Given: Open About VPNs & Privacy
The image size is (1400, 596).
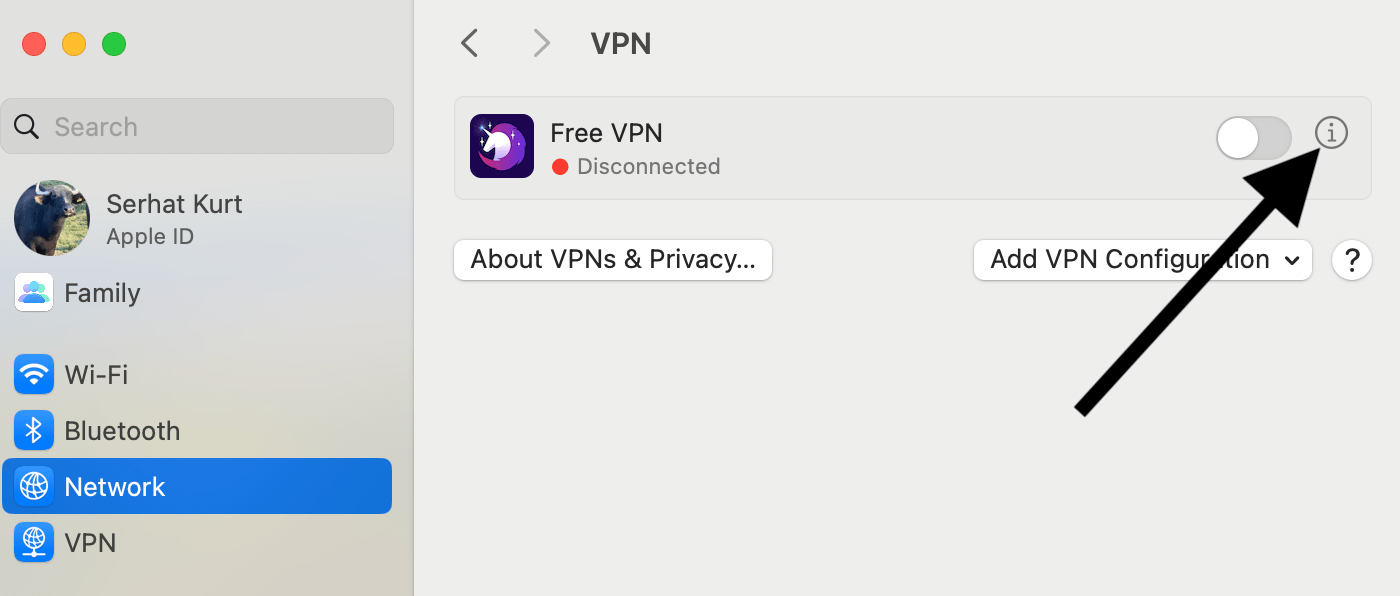Looking at the screenshot, I should click(613, 260).
